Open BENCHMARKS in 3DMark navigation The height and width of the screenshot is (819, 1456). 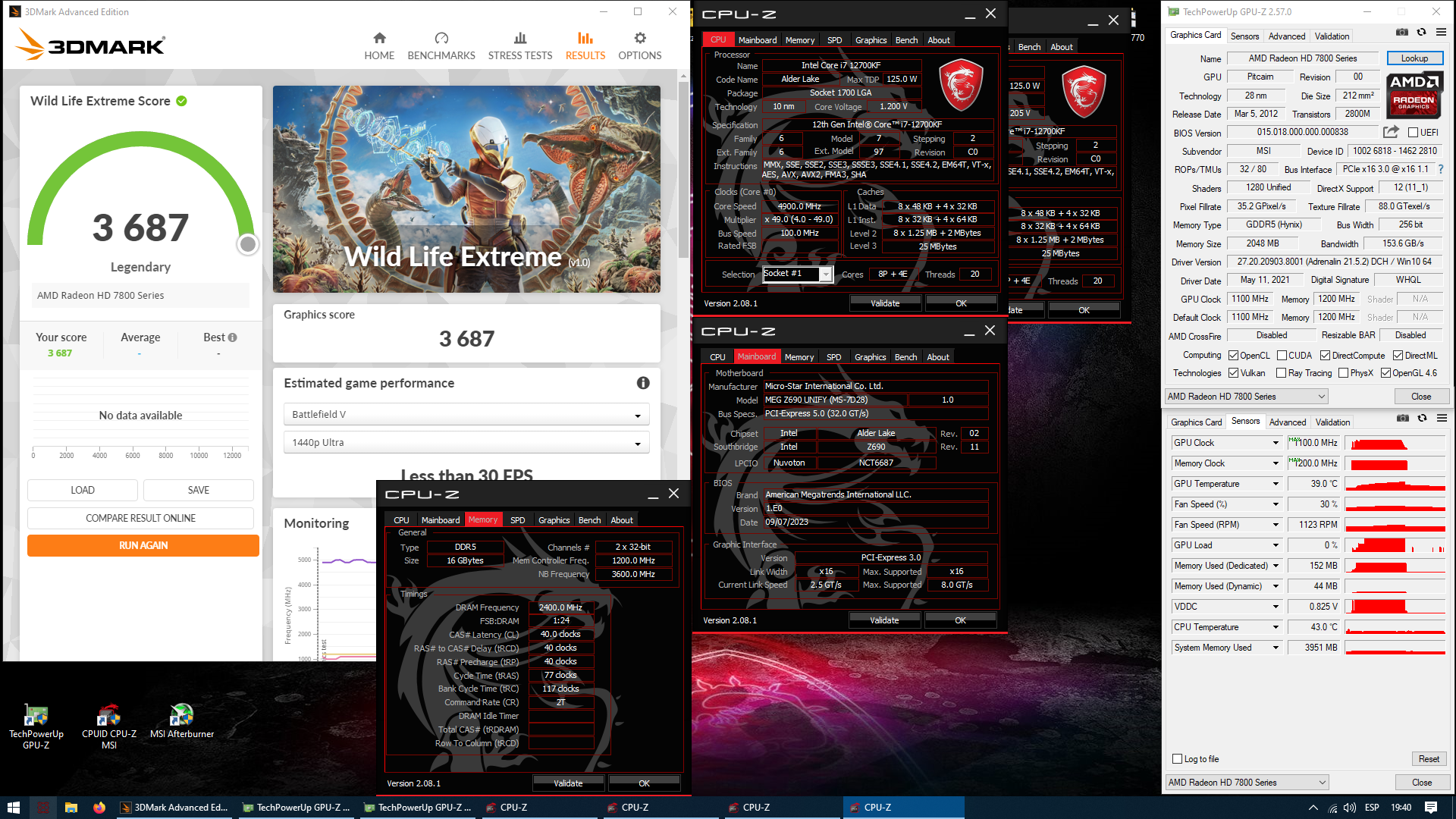click(441, 46)
